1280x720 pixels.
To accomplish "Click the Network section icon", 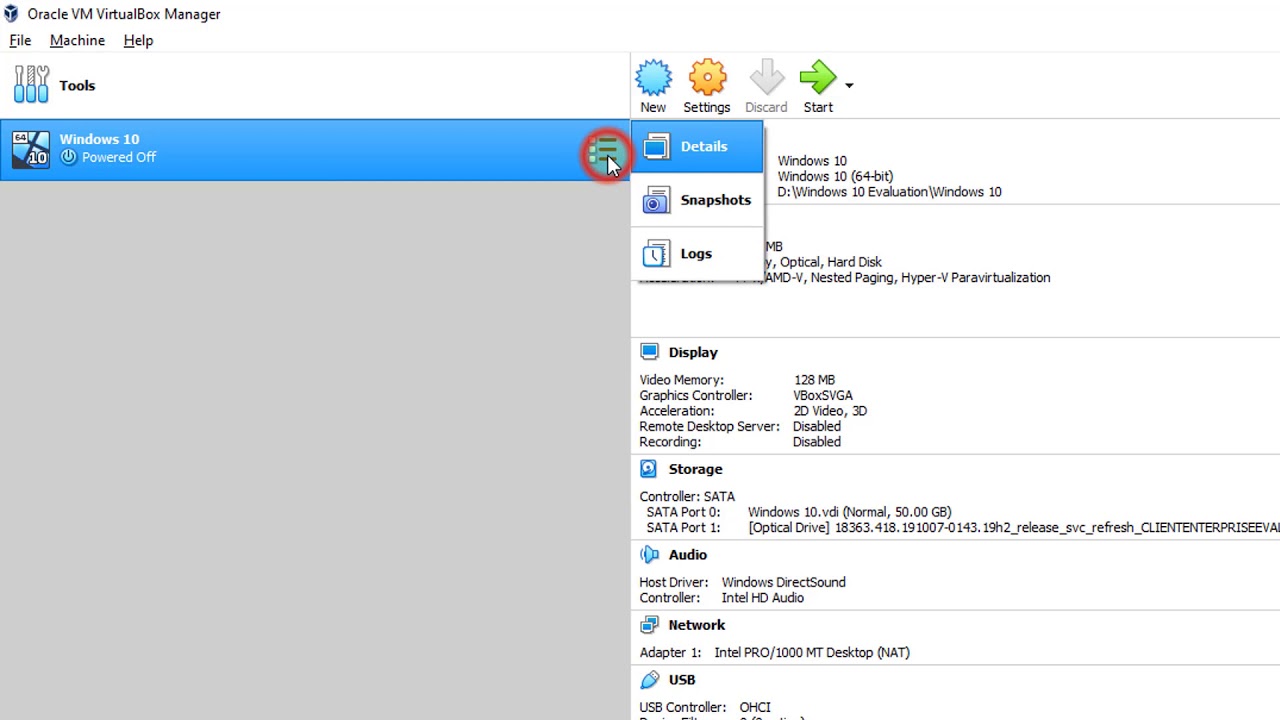I will click(x=650, y=625).
